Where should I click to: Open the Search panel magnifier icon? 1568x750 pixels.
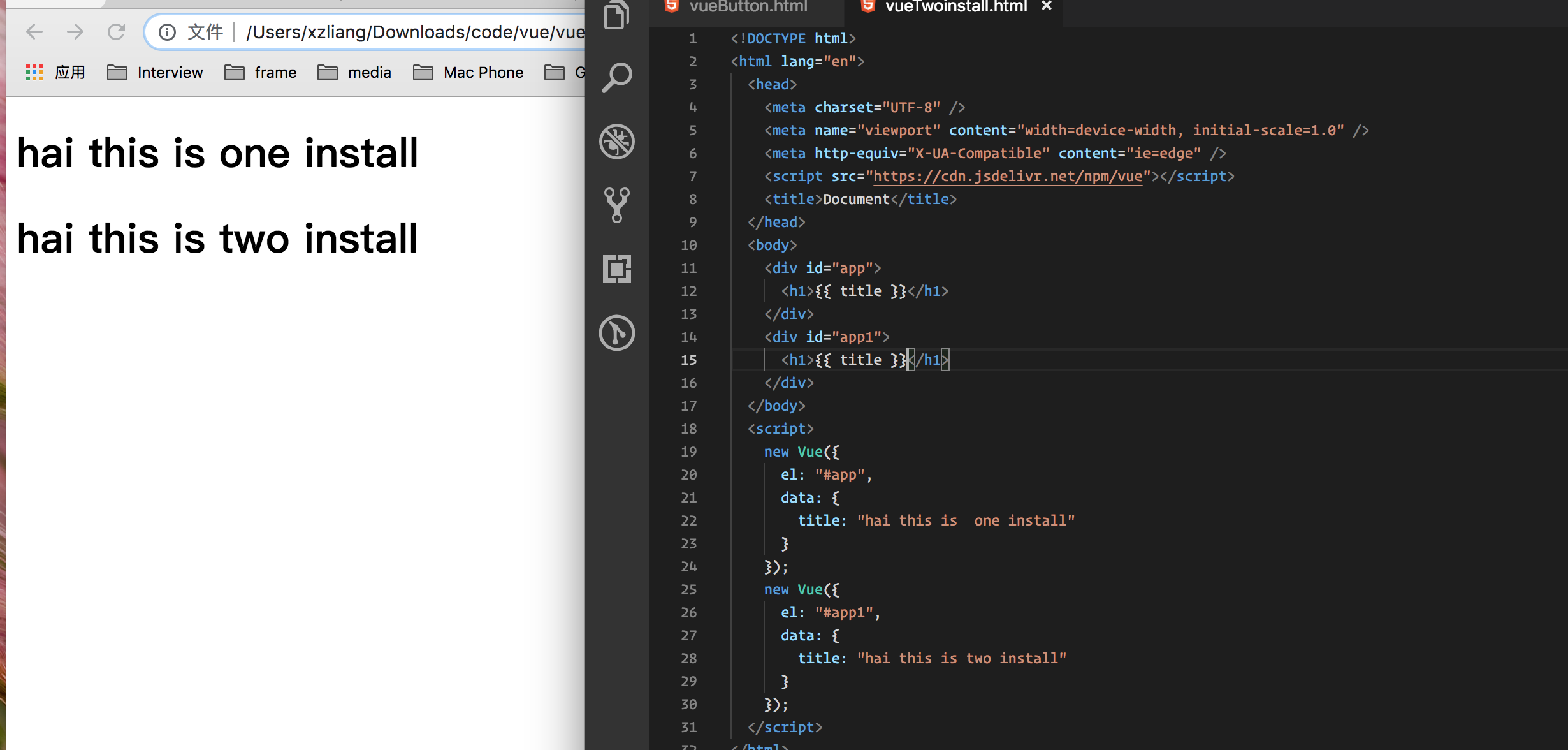click(616, 78)
